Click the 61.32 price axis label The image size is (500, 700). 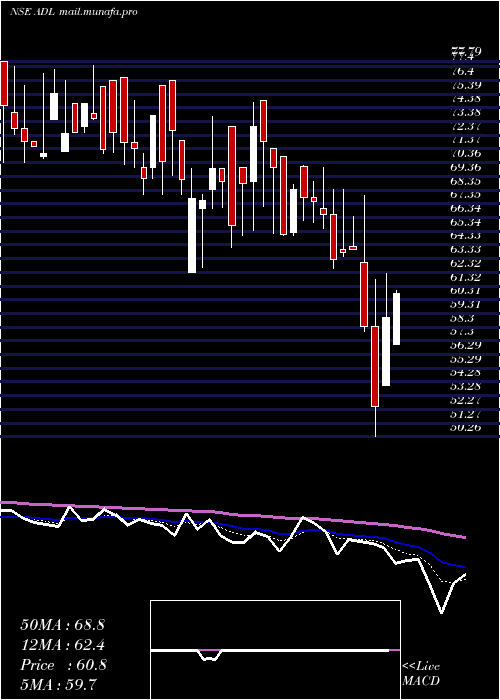click(465, 277)
